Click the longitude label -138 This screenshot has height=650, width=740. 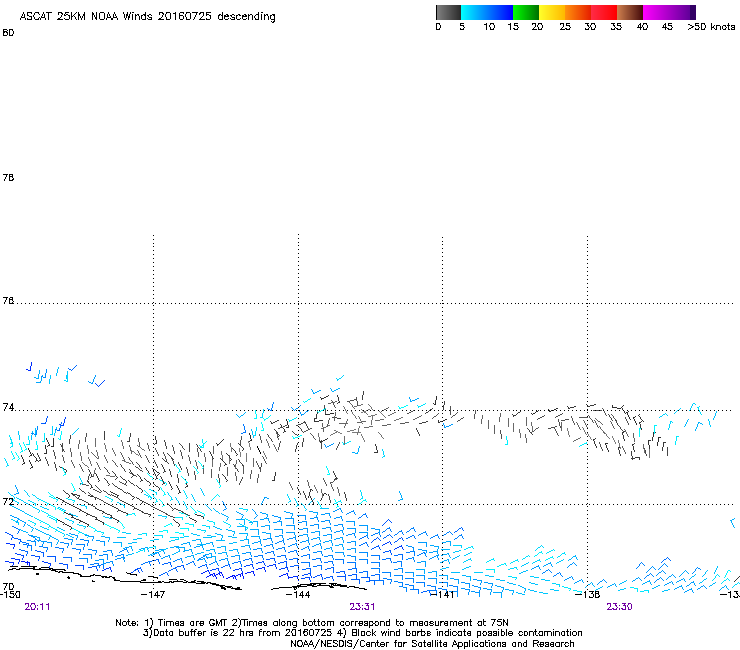click(588, 594)
